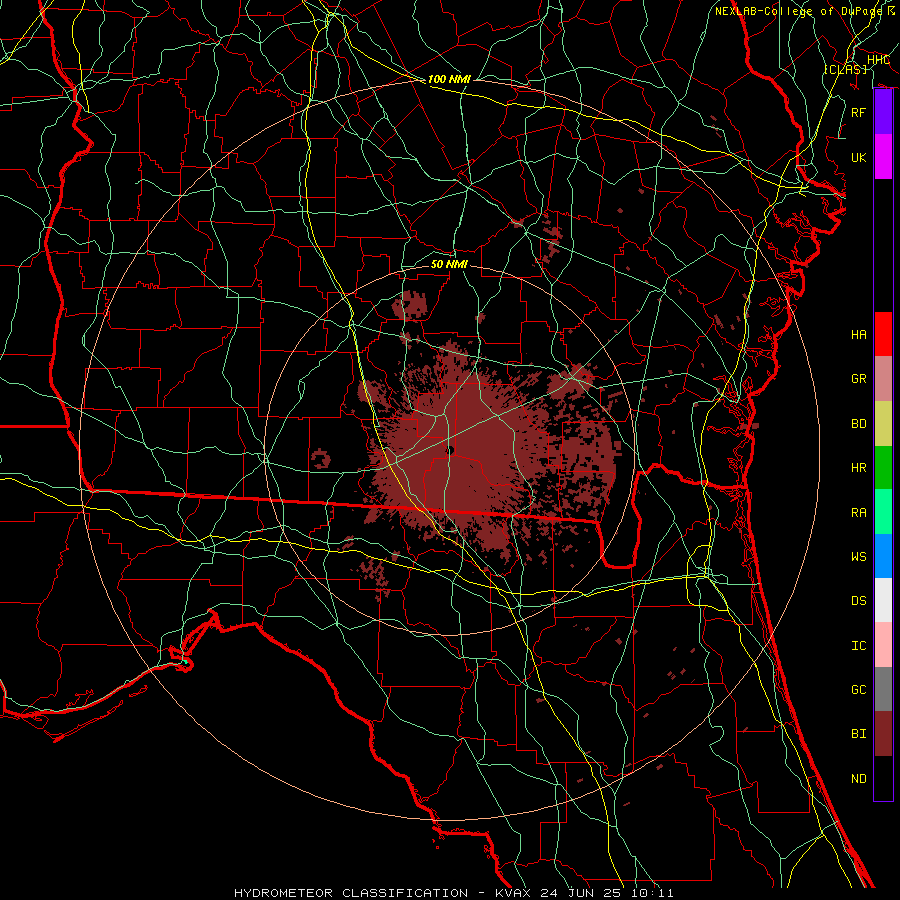Click the green HR heavy rain swatch
The width and height of the screenshot is (900, 900).
click(883, 467)
